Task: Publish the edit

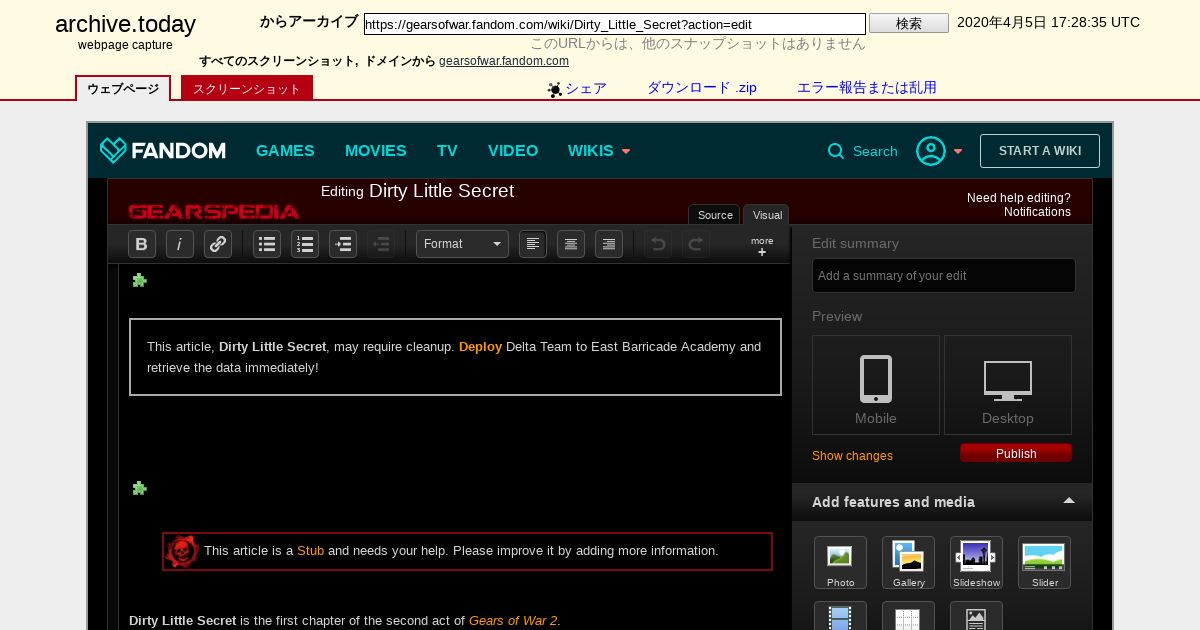Action: 1016,453
